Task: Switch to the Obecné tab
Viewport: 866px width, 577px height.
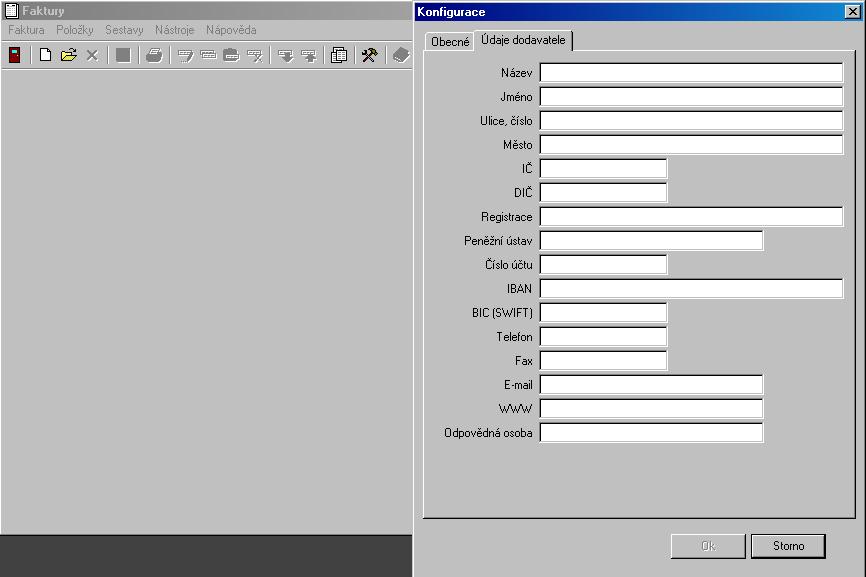Action: coord(450,41)
